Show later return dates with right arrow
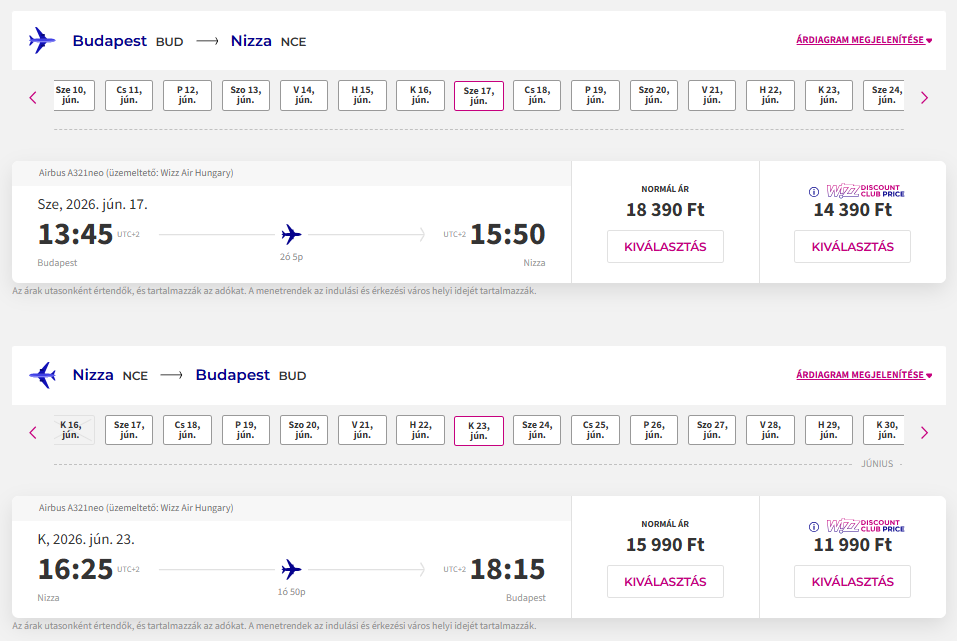Image resolution: width=957 pixels, height=641 pixels. coord(924,432)
